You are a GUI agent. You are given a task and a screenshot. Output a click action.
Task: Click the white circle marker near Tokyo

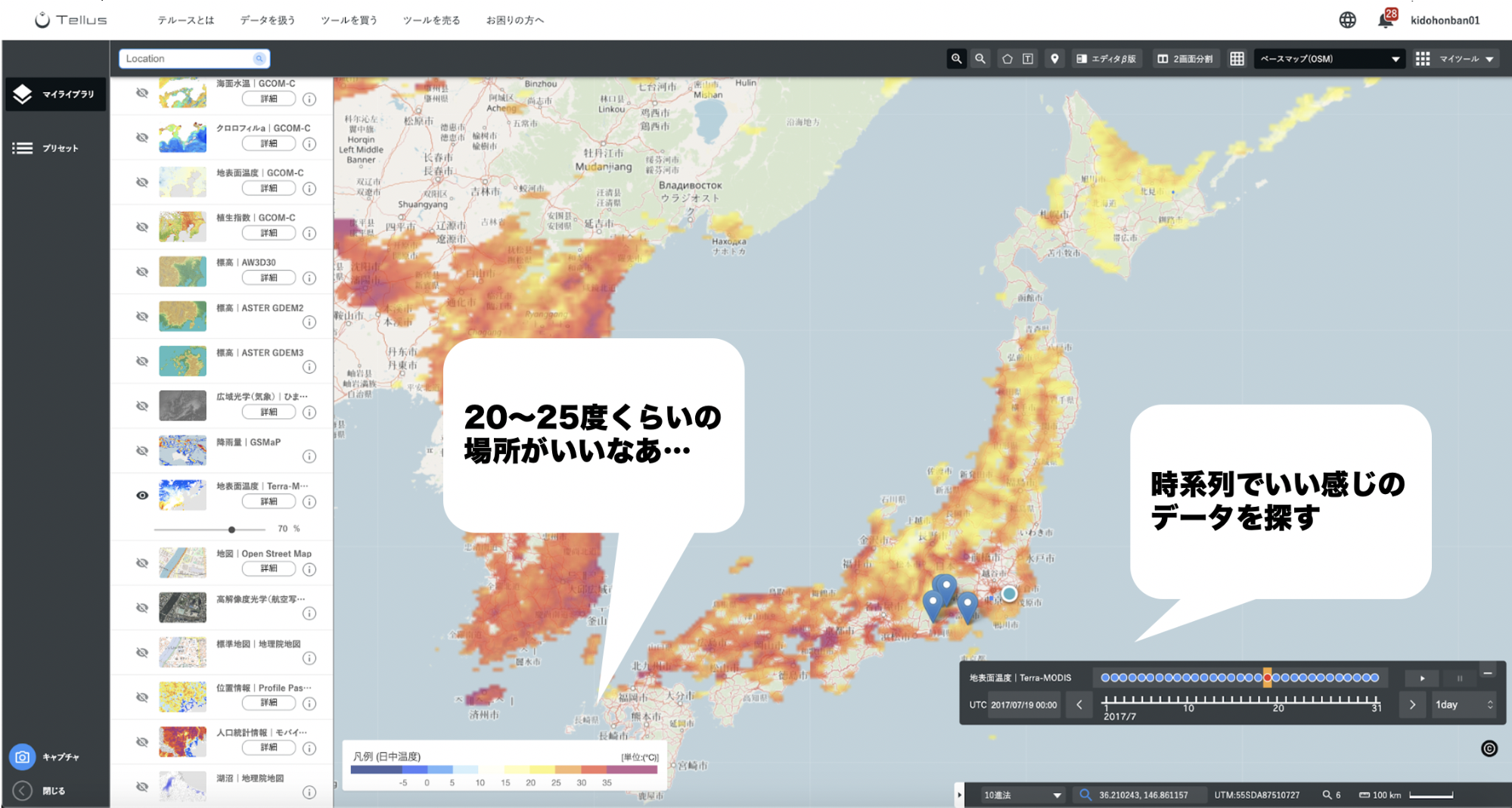point(1010,594)
